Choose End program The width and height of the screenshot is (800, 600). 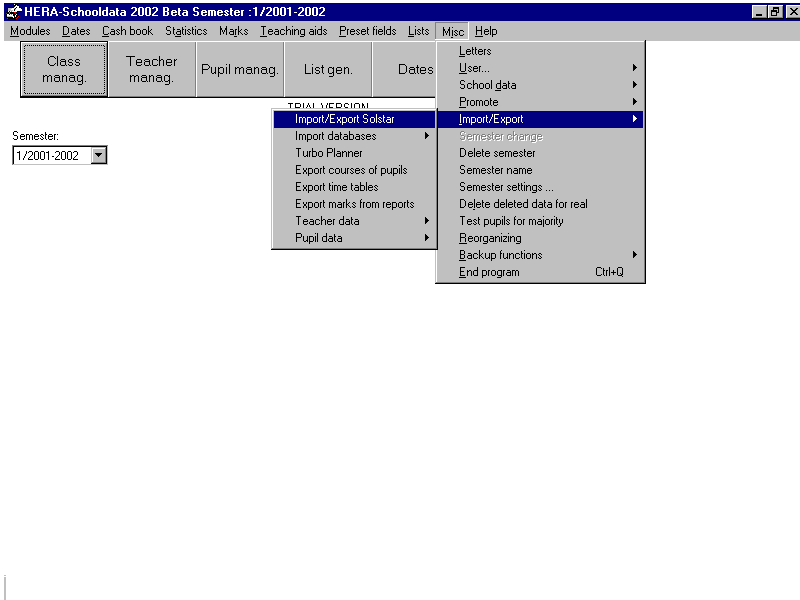pyautogui.click(x=540, y=272)
